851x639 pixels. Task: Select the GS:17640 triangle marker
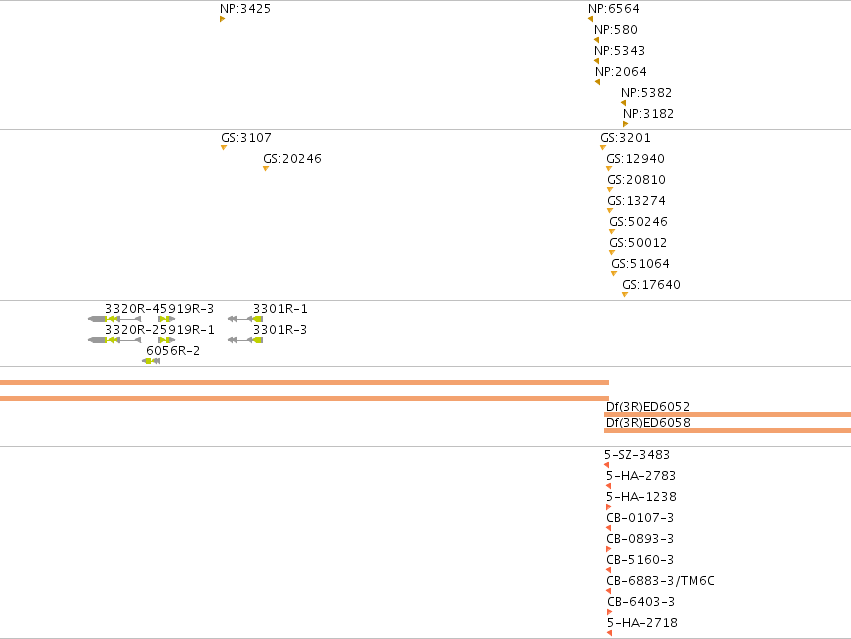(625, 295)
